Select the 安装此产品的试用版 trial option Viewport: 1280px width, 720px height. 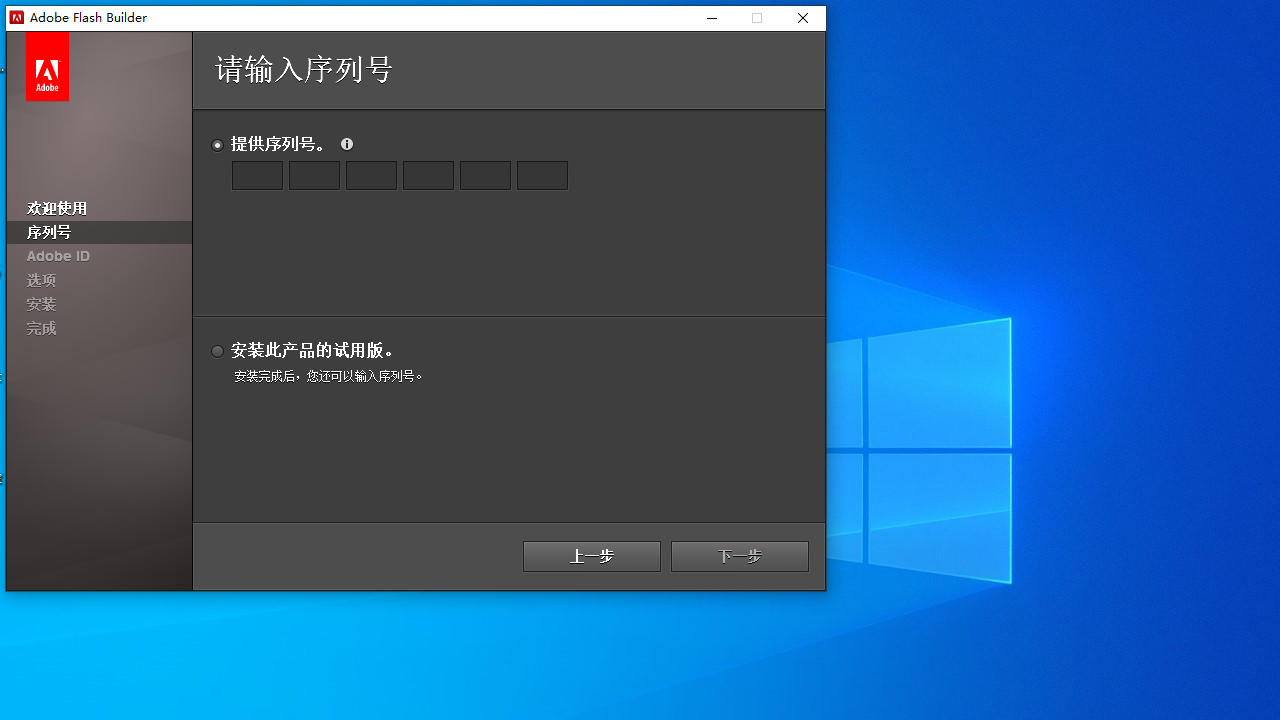click(x=217, y=351)
